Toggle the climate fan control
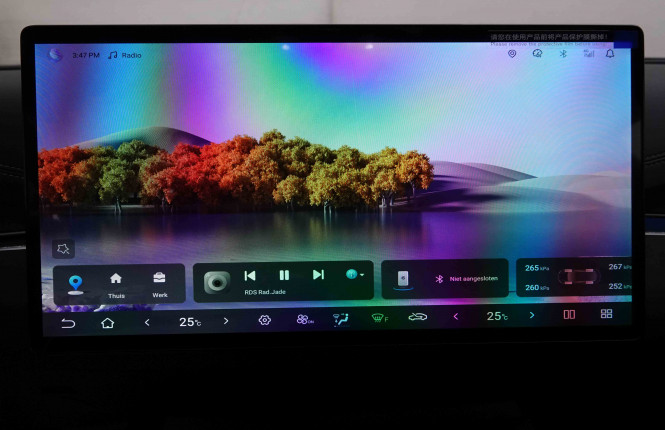 point(303,320)
